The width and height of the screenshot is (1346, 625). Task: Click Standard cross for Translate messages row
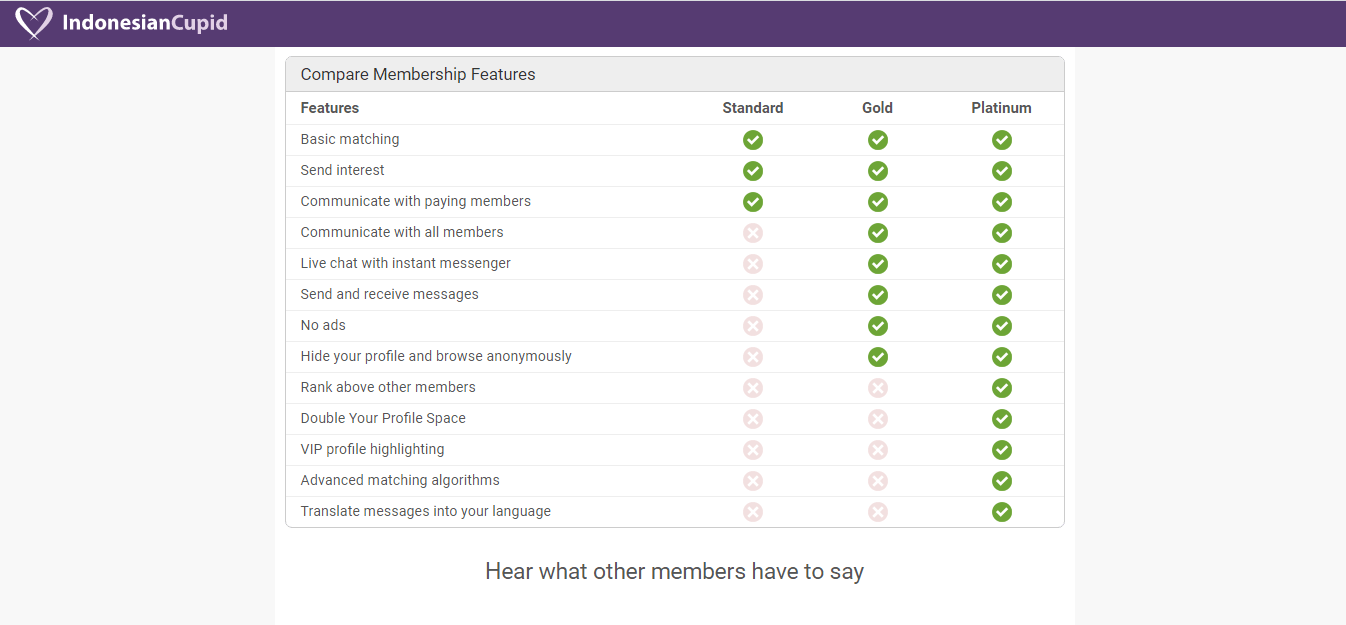point(753,512)
